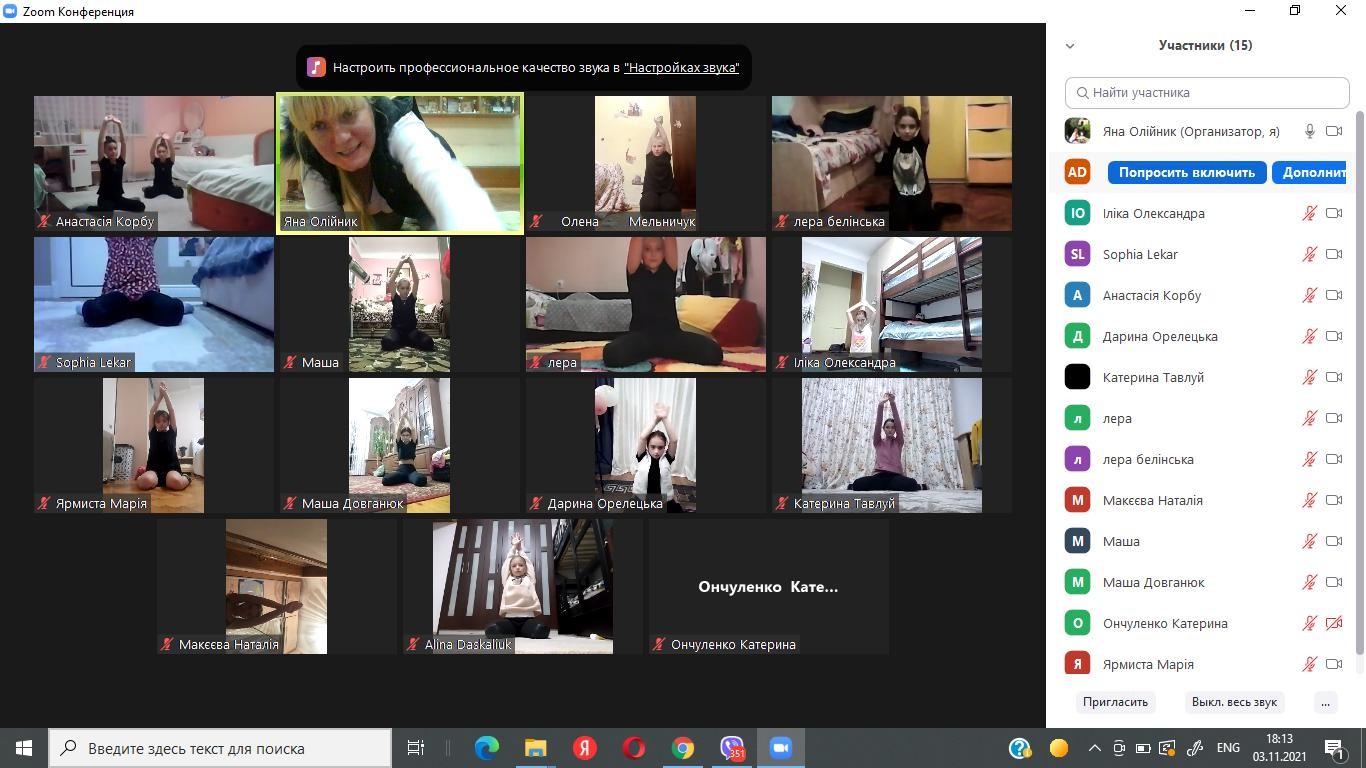
Task: Click the music note sound quality icon
Action: pyautogui.click(x=316, y=68)
